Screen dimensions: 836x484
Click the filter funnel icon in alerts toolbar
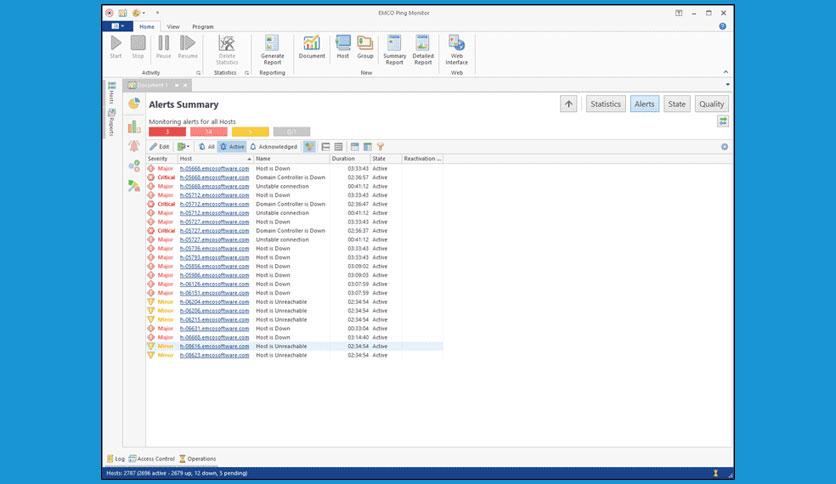[380, 147]
